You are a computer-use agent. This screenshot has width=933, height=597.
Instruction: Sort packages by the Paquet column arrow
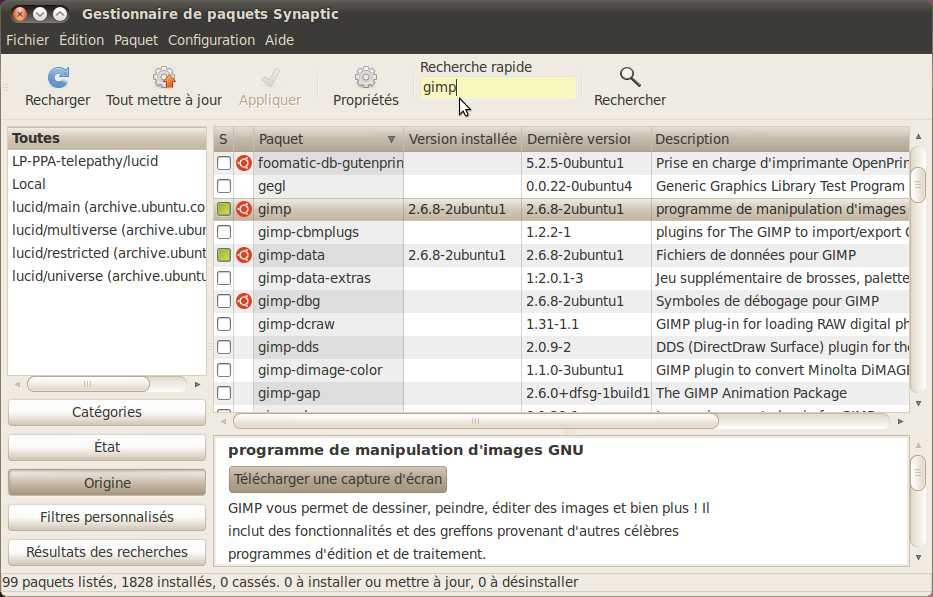[391, 139]
